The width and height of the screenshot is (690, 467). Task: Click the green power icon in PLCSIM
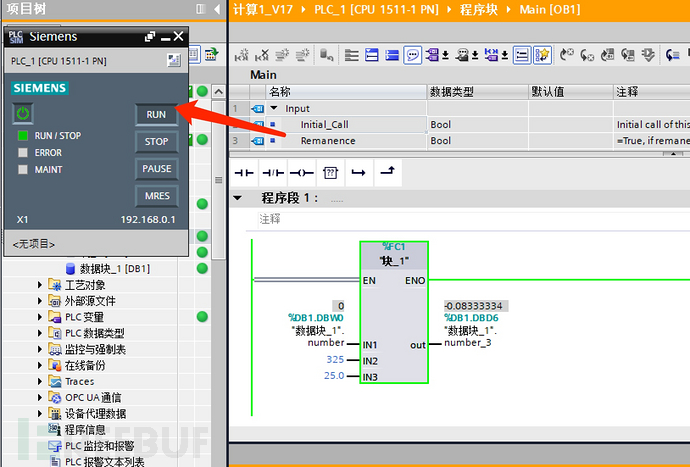pyautogui.click(x=22, y=114)
